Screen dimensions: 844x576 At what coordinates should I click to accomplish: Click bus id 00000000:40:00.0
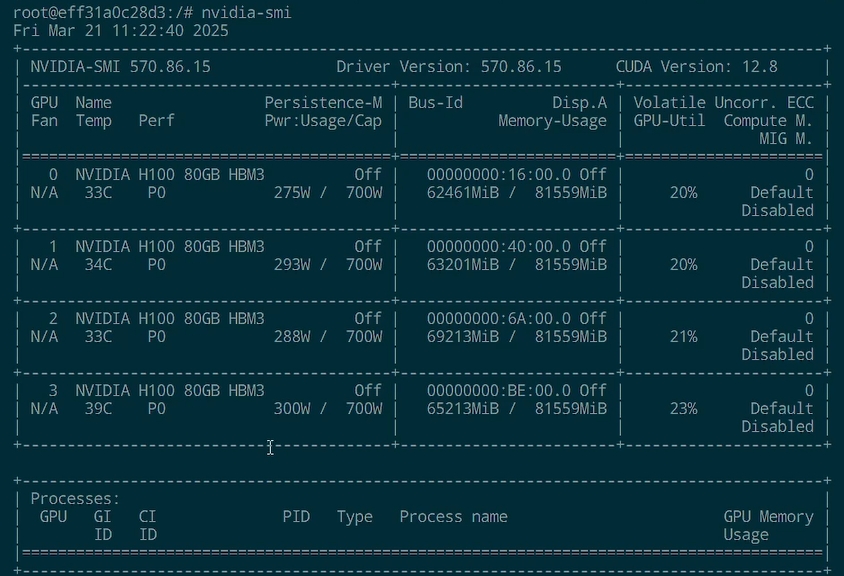(x=499, y=247)
